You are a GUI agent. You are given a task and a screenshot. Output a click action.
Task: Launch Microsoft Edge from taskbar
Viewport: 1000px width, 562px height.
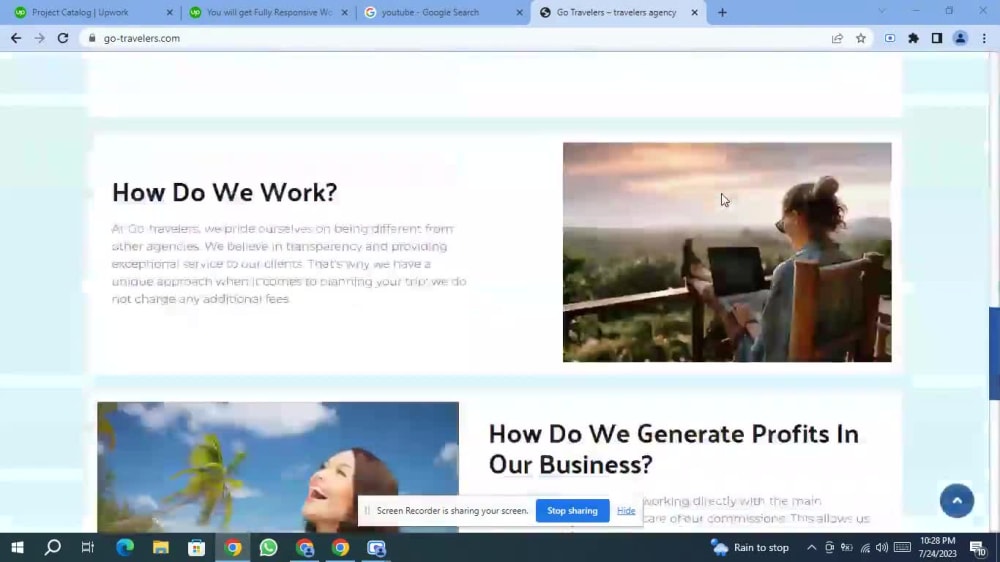point(125,547)
